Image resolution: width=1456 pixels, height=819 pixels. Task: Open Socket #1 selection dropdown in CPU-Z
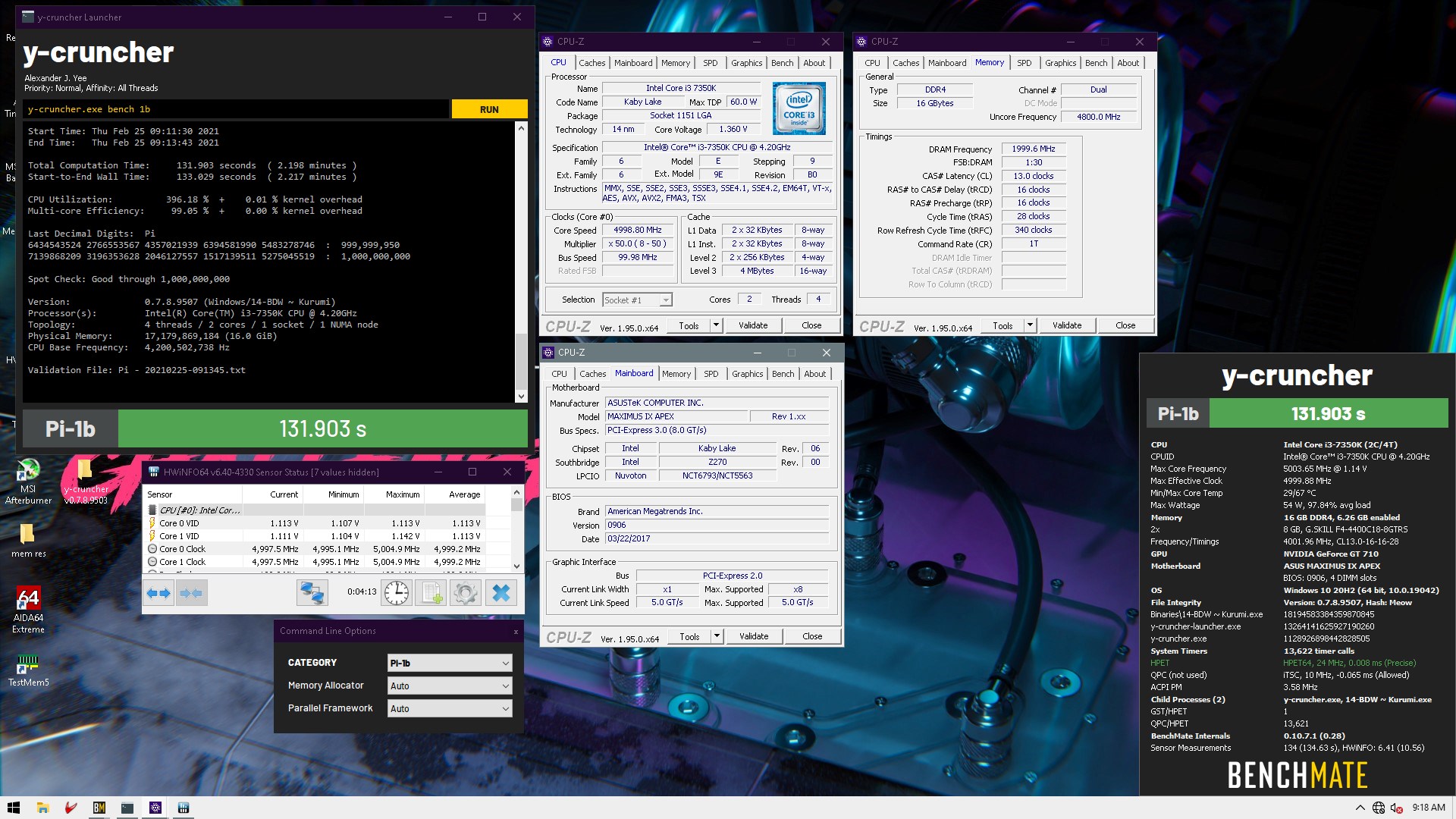coord(637,300)
